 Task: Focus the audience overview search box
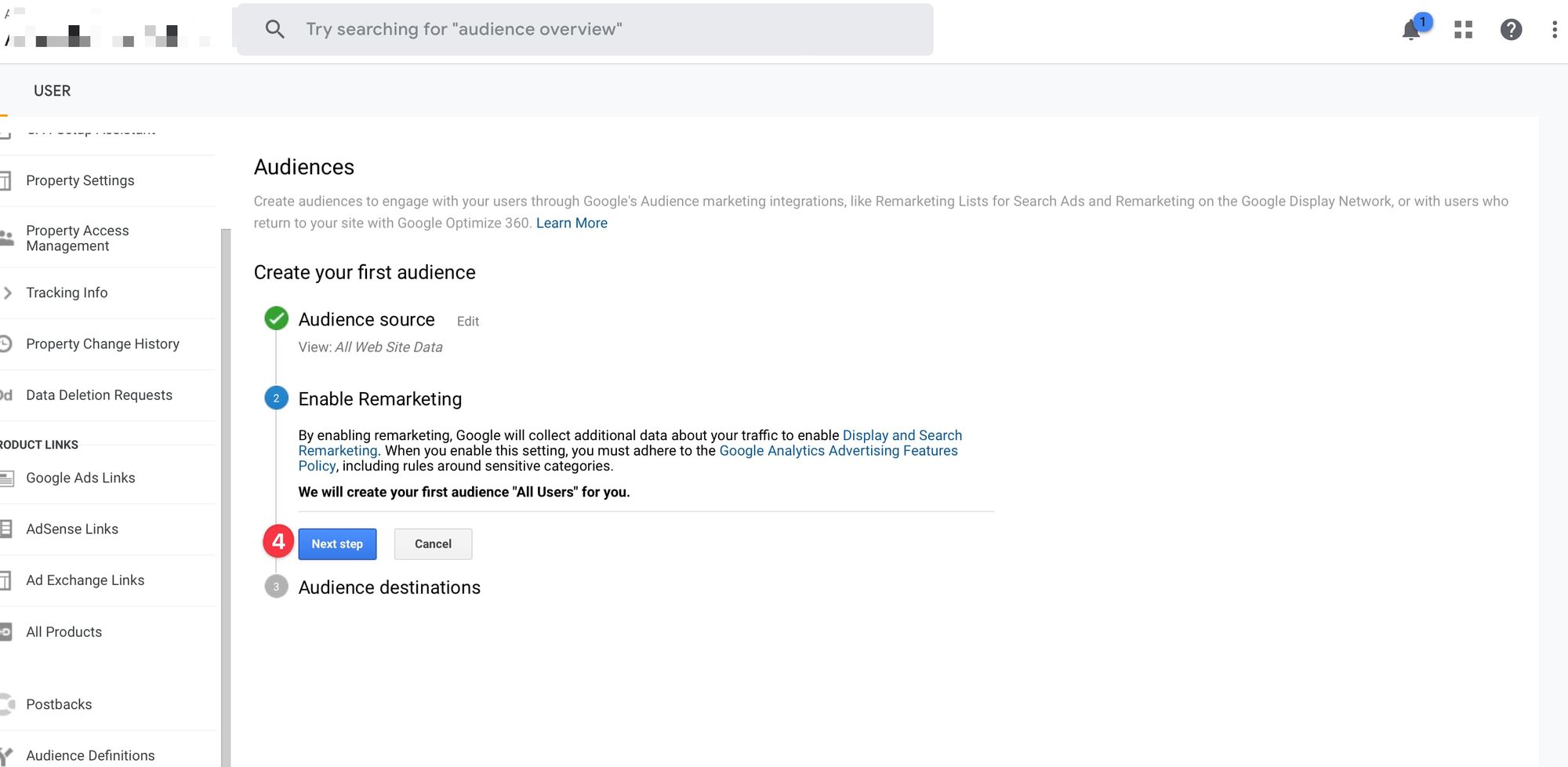tap(585, 30)
